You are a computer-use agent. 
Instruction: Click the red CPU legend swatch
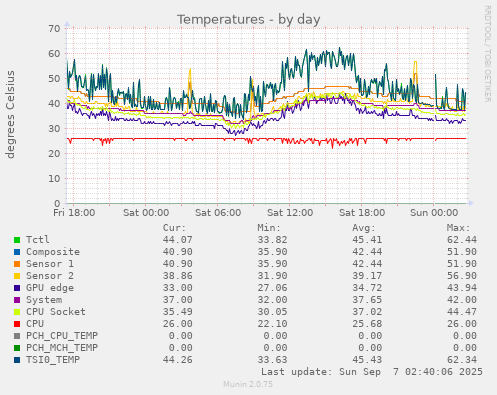[17, 324]
